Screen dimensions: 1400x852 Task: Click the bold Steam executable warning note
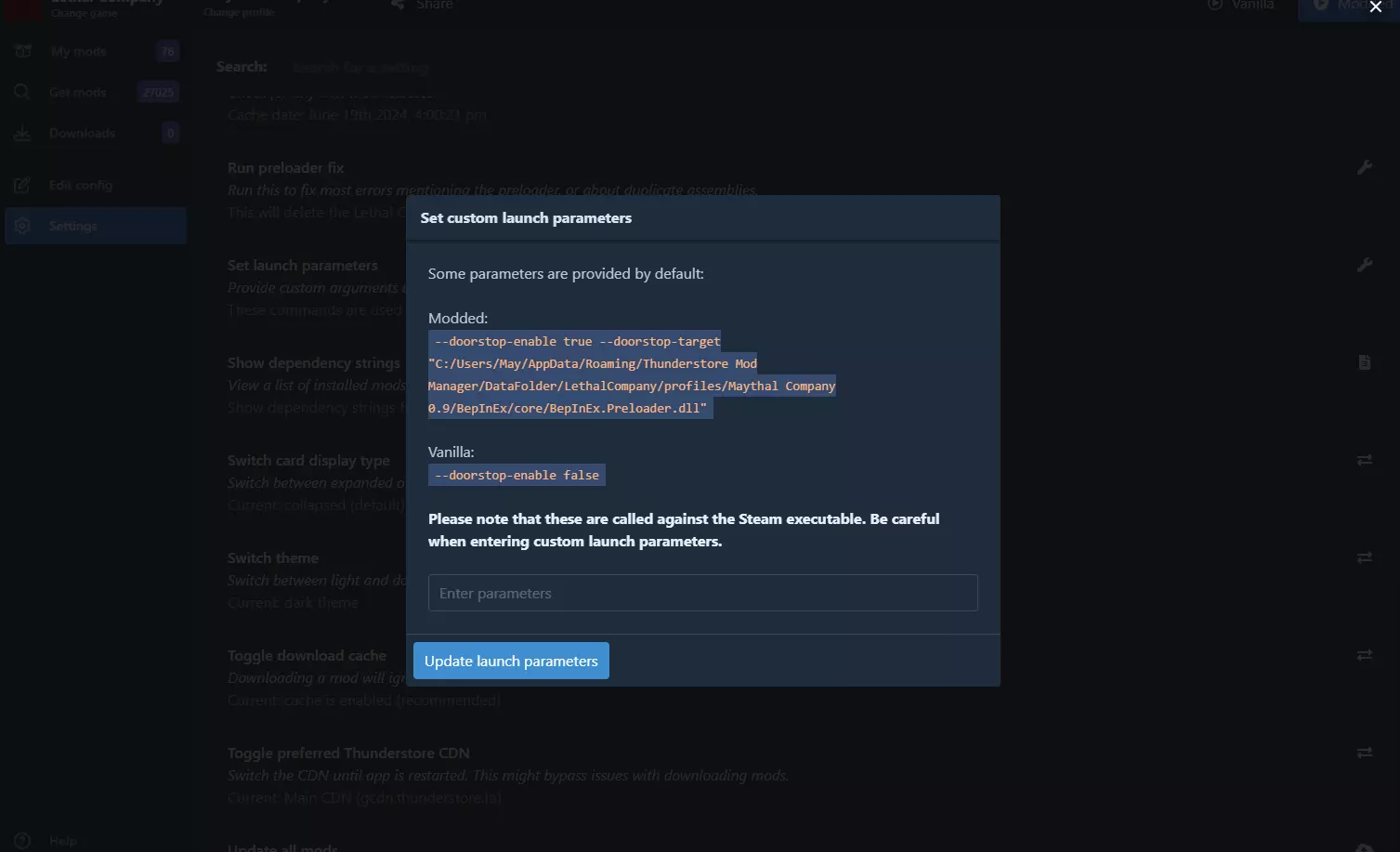click(x=684, y=531)
